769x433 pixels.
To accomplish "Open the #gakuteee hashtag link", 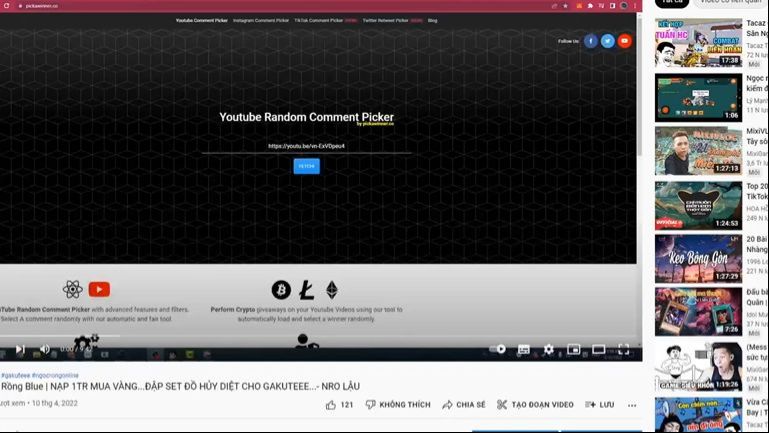I will (x=16, y=375).
